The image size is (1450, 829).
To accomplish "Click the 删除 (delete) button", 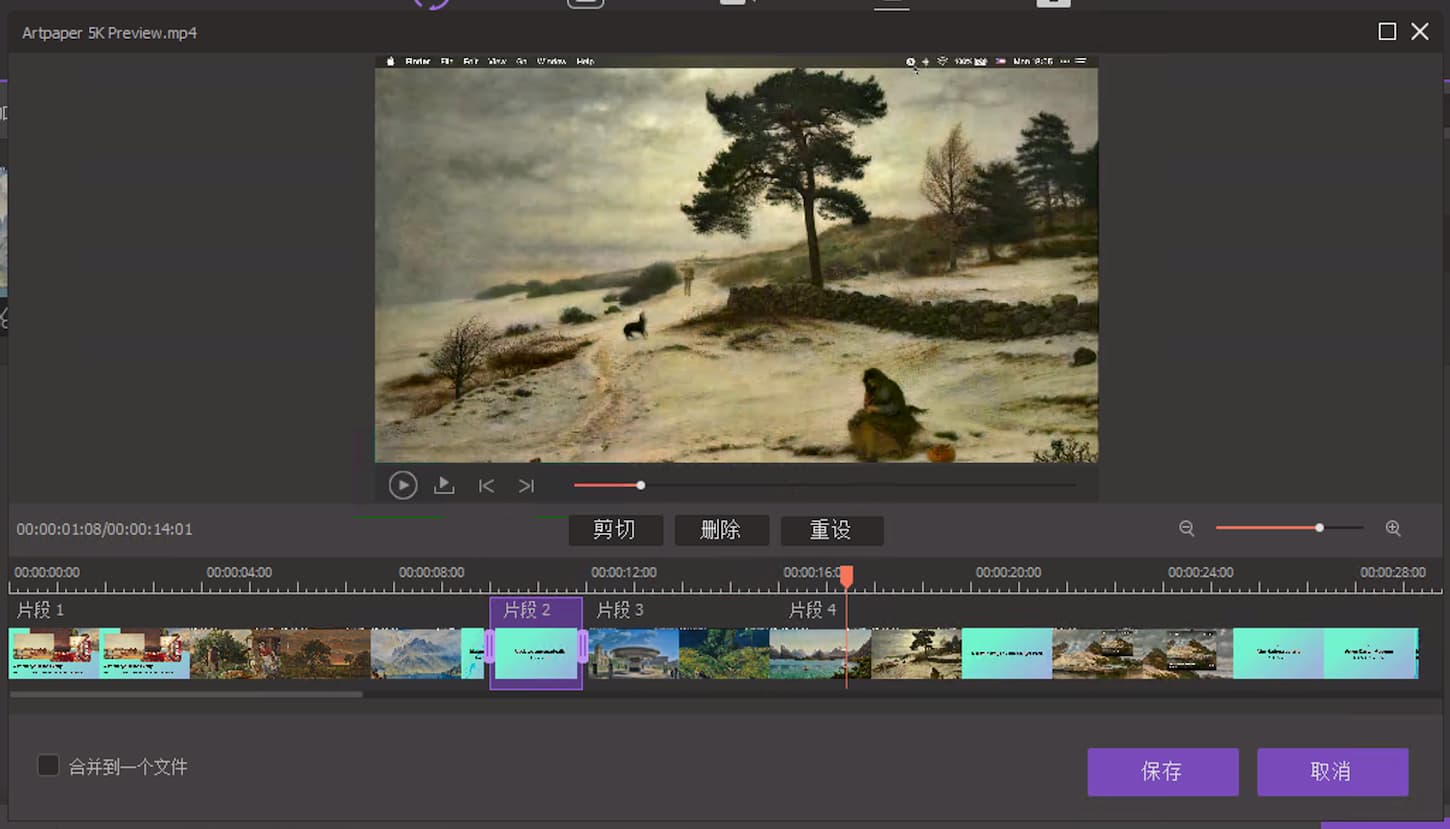I will pos(721,530).
